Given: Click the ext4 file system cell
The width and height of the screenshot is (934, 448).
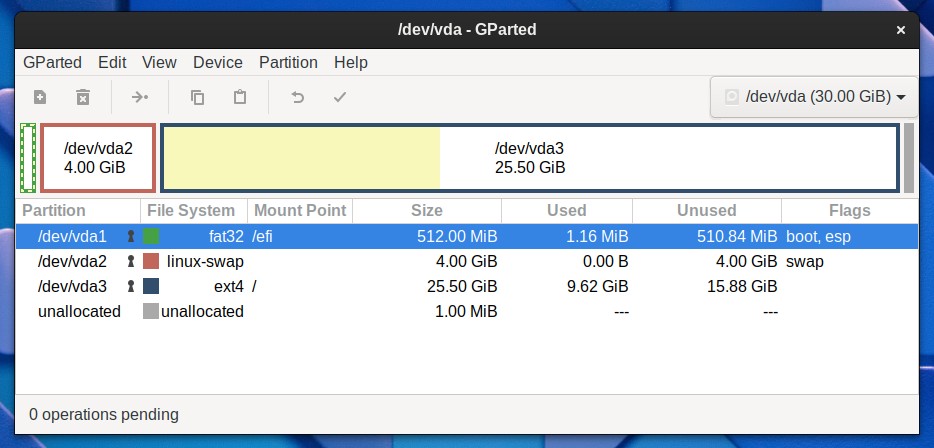Looking at the screenshot, I should click(x=229, y=287).
